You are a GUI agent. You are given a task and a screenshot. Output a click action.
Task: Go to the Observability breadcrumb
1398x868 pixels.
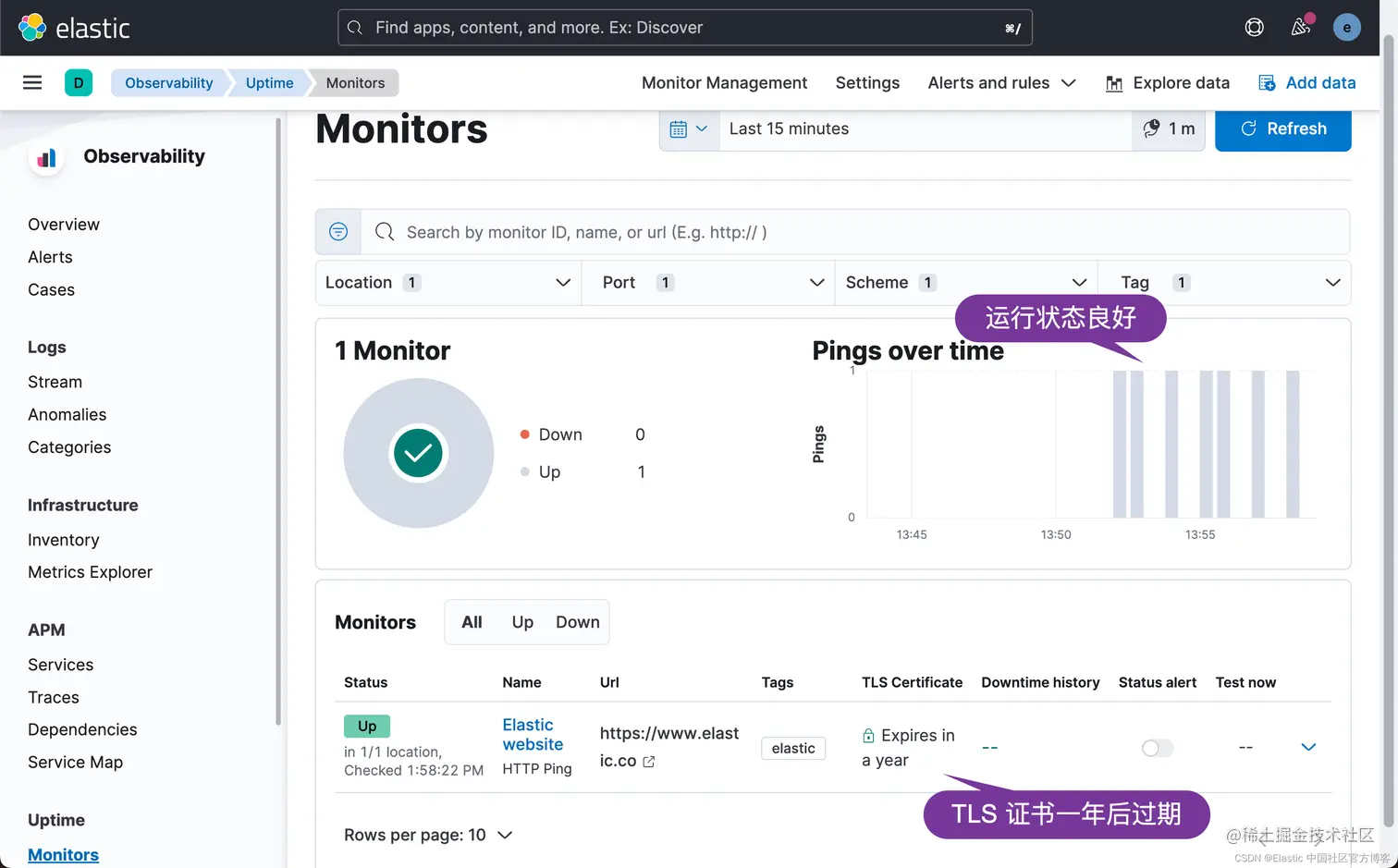click(x=169, y=82)
